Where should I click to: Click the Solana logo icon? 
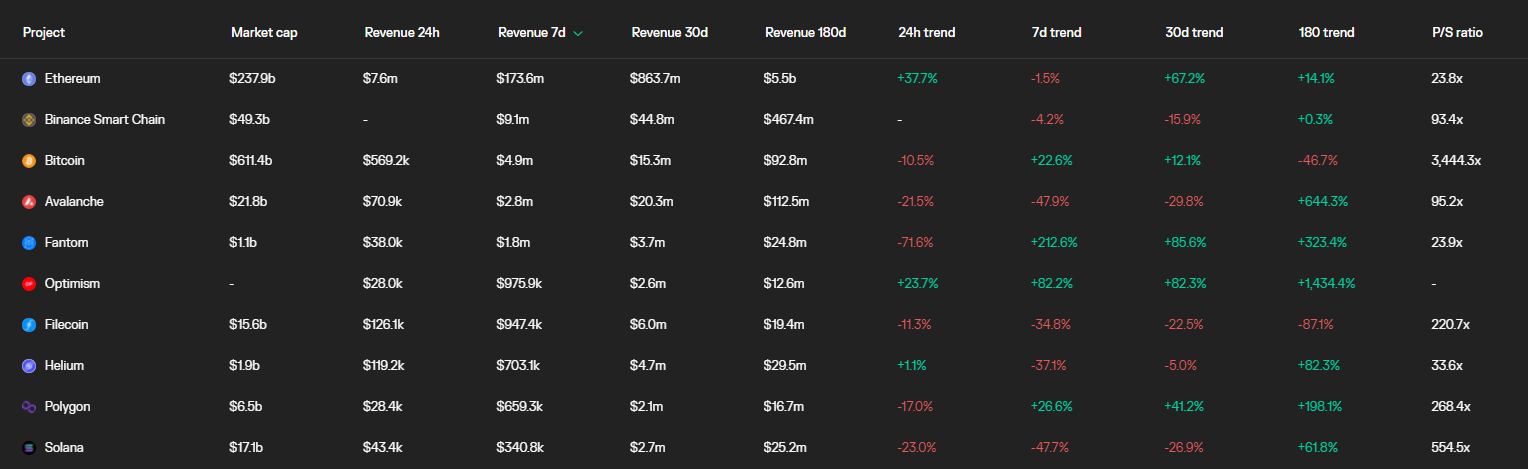[29, 448]
